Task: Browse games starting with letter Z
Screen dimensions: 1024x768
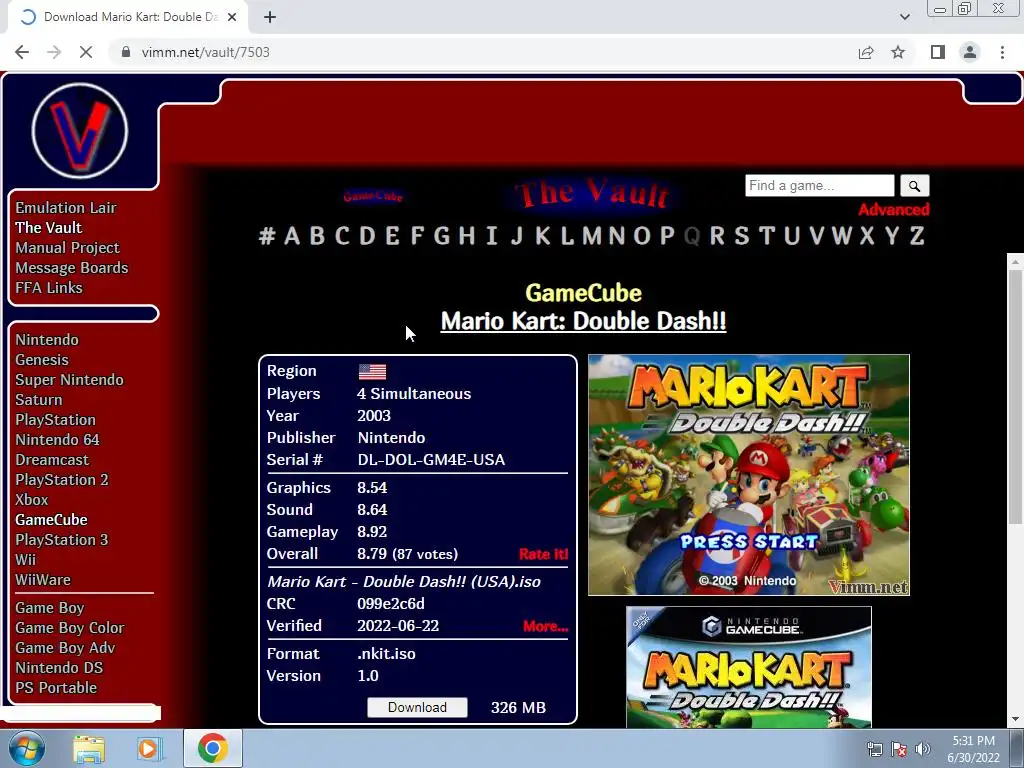Action: click(917, 236)
